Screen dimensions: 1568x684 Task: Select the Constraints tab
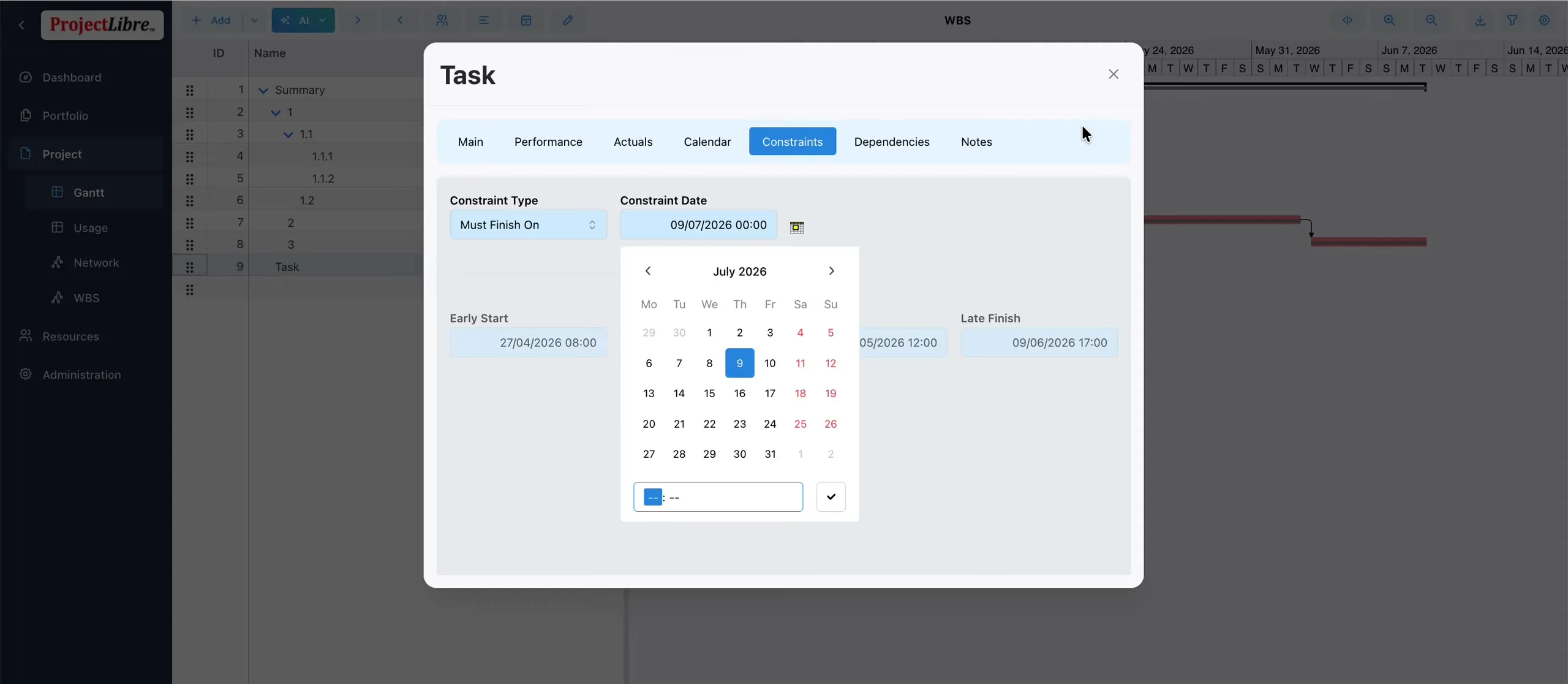pos(792,142)
